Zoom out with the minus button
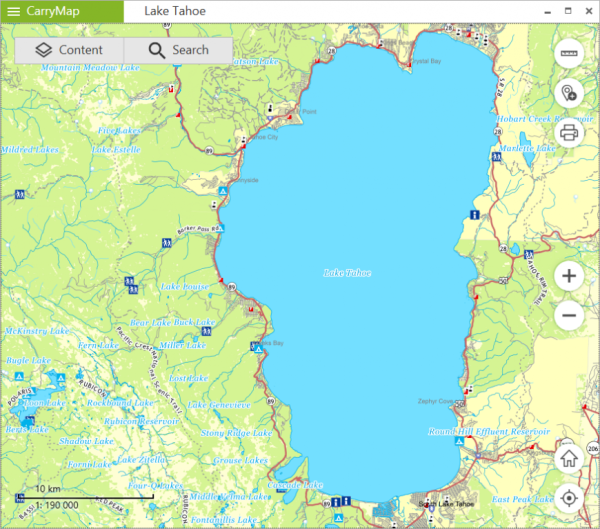Screen dimensions: 600x529 569,316
